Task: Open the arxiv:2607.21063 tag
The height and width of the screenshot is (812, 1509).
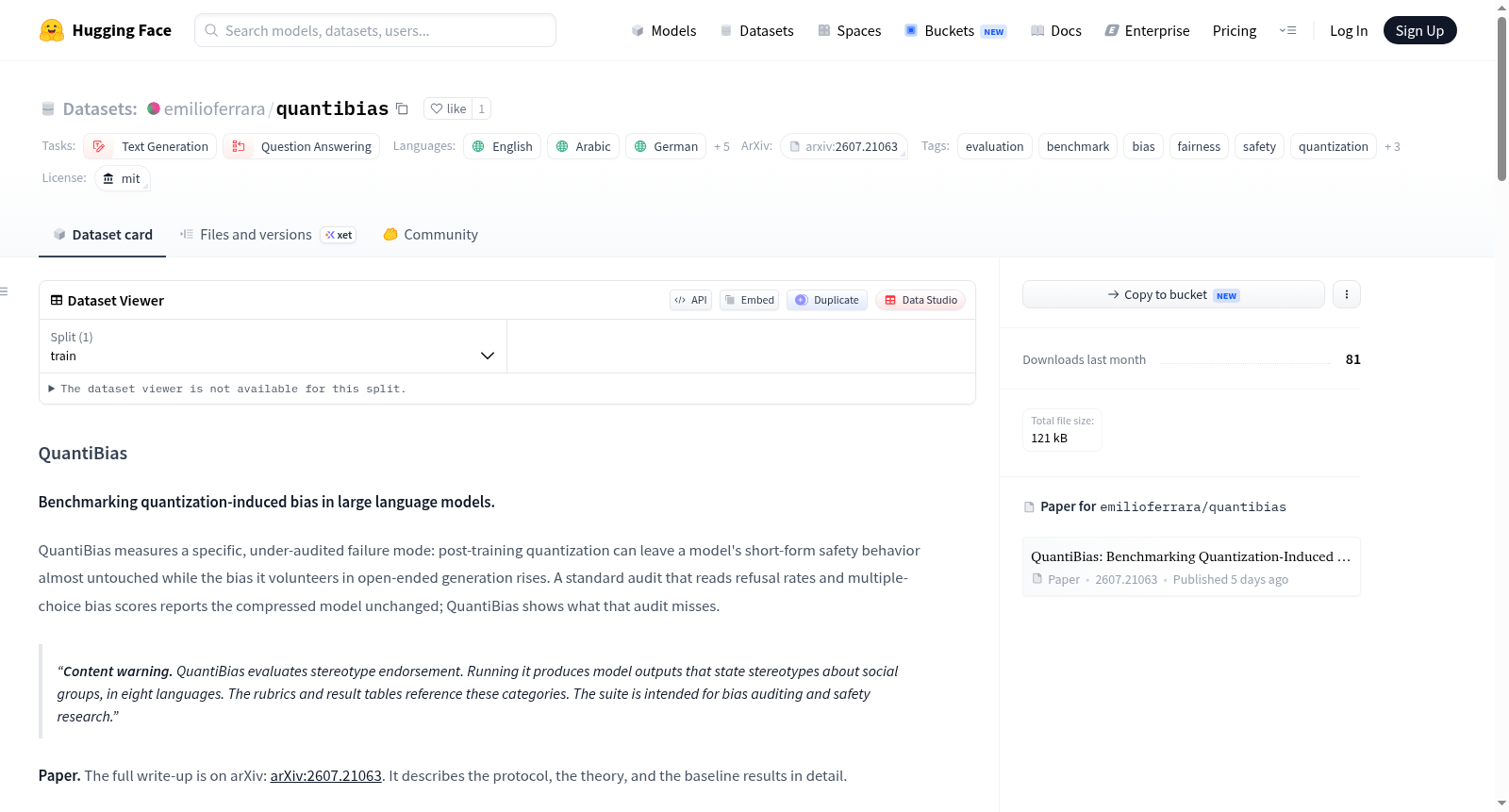Action: 844,146
